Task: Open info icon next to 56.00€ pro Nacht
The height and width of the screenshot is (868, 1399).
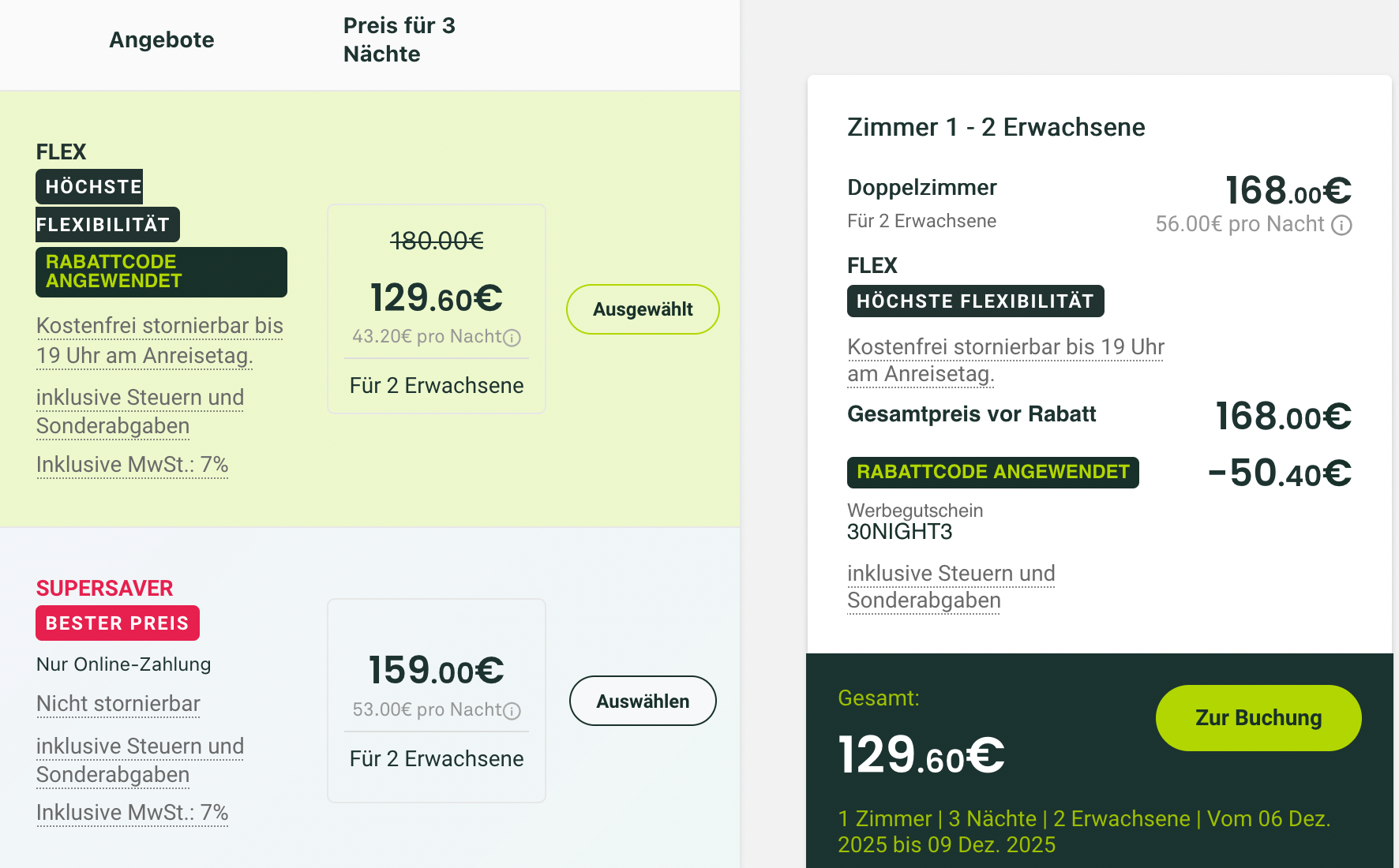Action: coord(1341,226)
